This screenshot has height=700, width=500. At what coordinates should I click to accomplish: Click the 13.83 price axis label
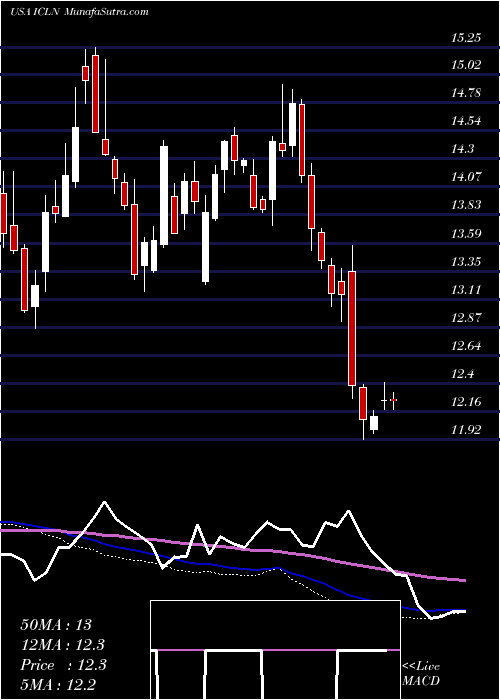(x=466, y=205)
